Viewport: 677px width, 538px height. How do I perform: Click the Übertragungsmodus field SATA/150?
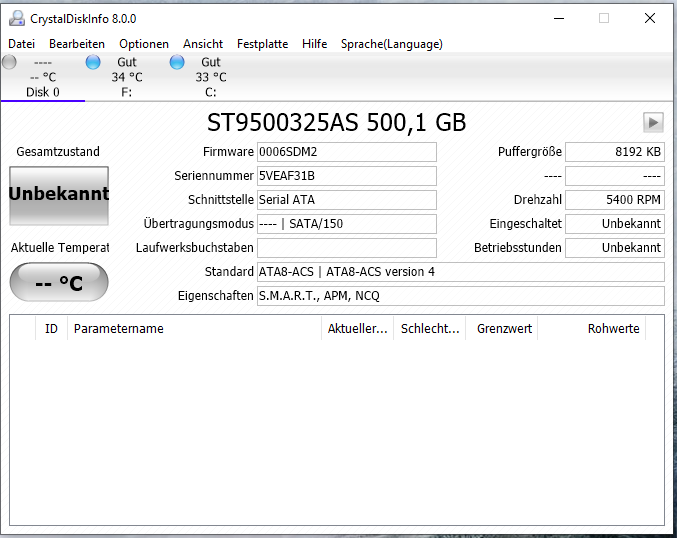[347, 224]
